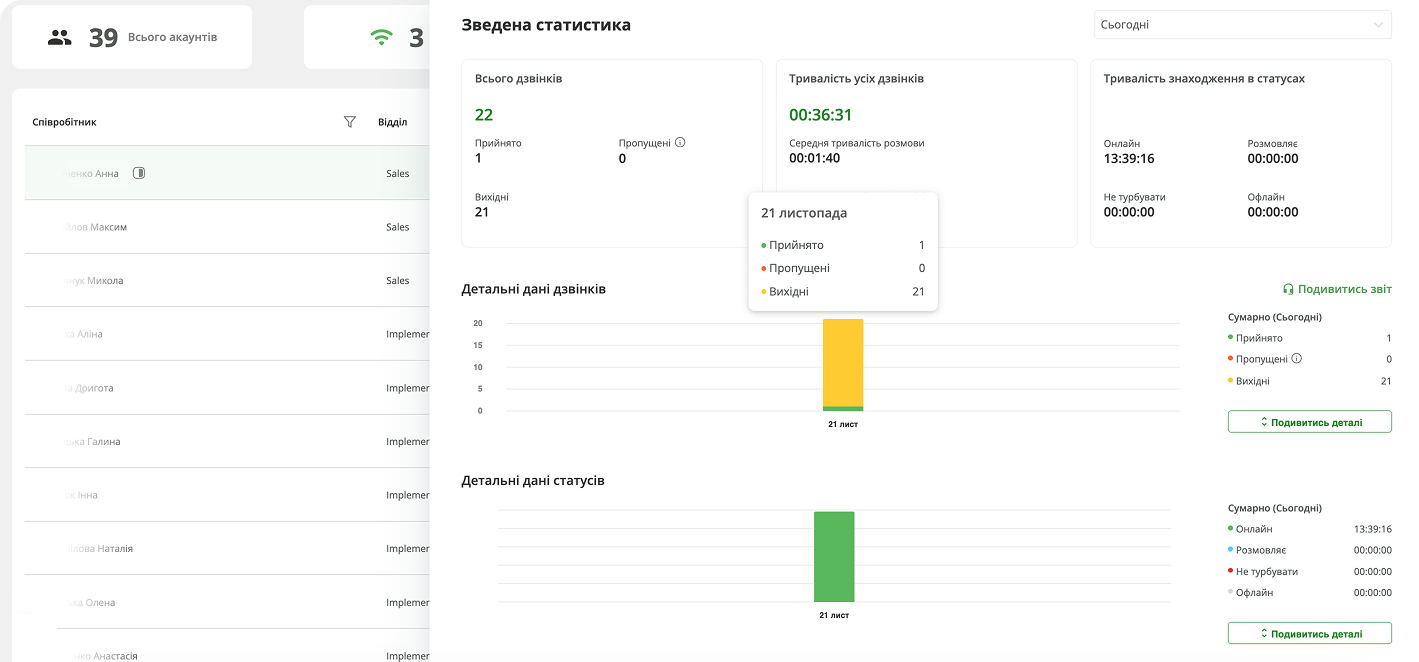The image size is (1419, 662).
Task: Expand "Подивитись деталі" under the statuses chart
Action: pyautogui.click(x=1309, y=633)
